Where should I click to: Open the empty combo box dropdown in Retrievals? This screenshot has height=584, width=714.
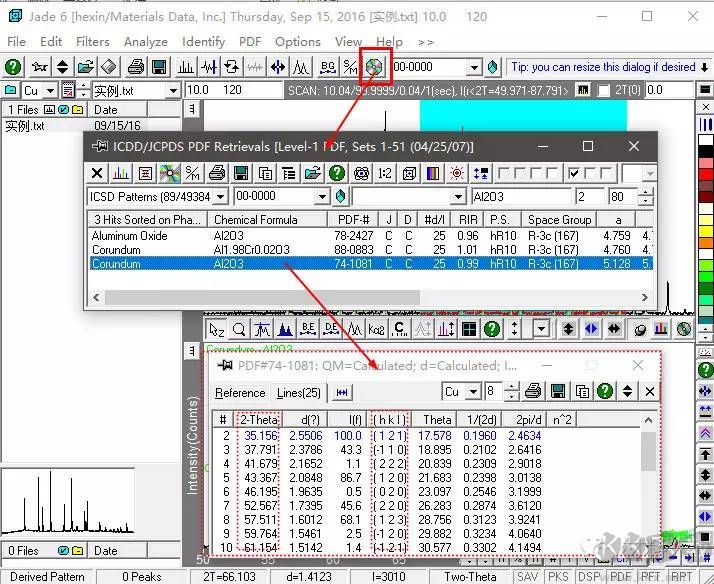(x=459, y=197)
